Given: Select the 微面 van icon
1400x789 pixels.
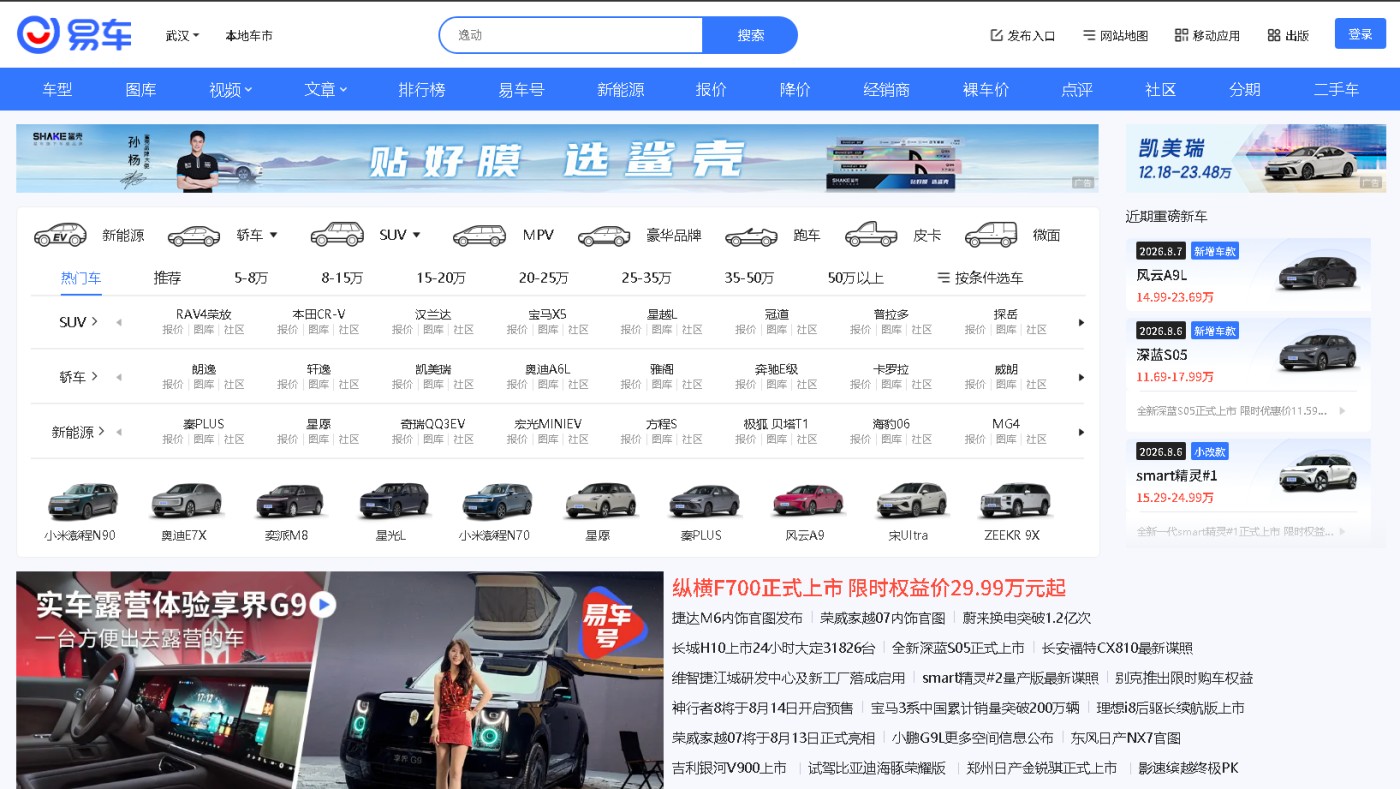Looking at the screenshot, I should click(x=991, y=235).
